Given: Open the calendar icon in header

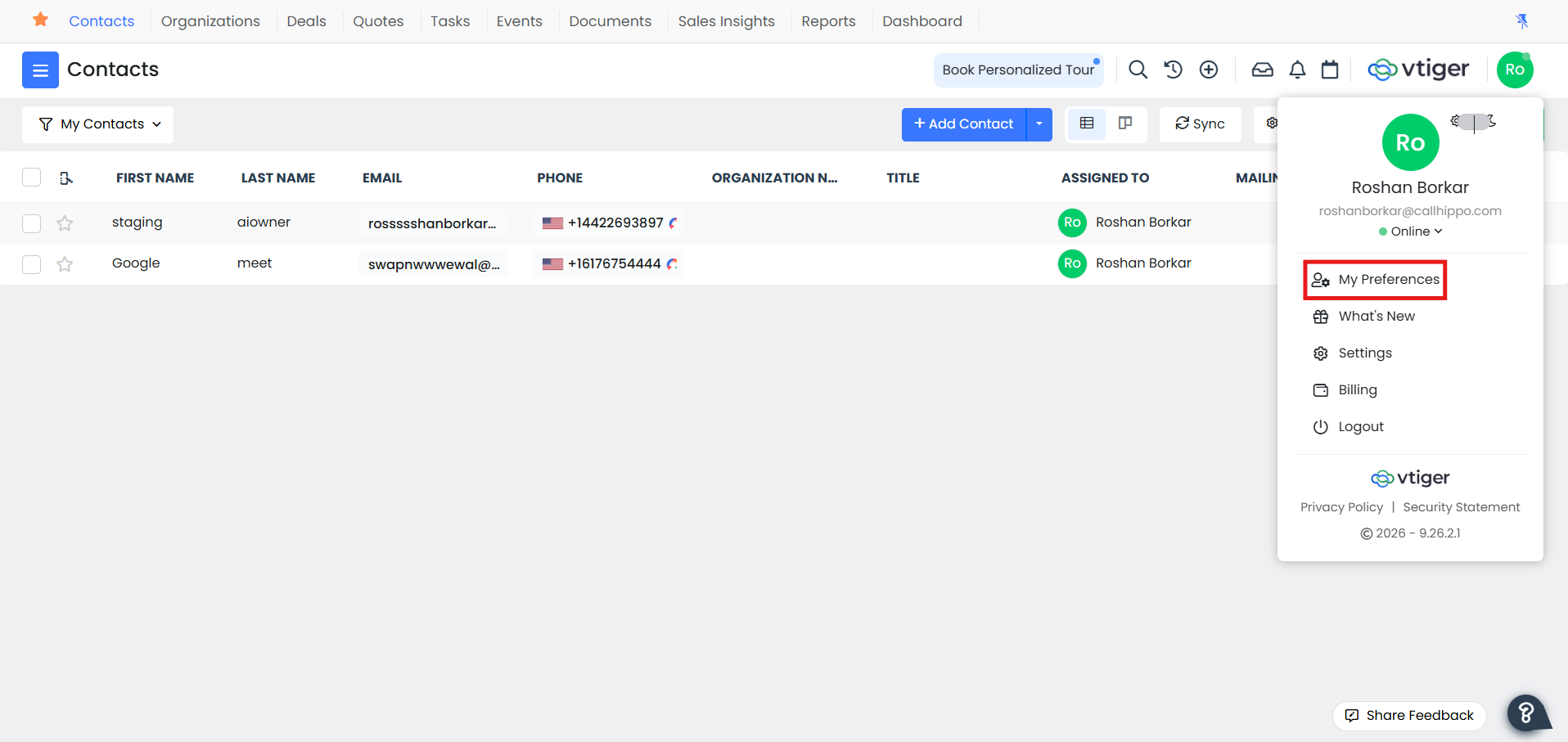Looking at the screenshot, I should pyautogui.click(x=1330, y=70).
